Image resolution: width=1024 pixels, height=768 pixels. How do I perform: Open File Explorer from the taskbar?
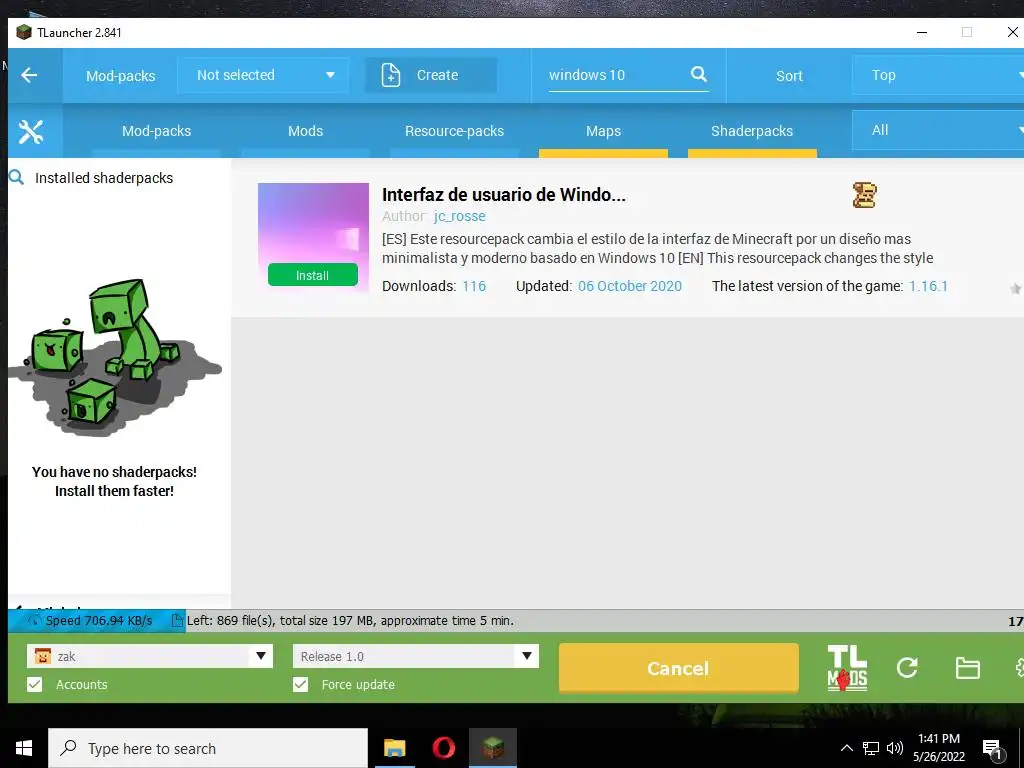(x=394, y=748)
